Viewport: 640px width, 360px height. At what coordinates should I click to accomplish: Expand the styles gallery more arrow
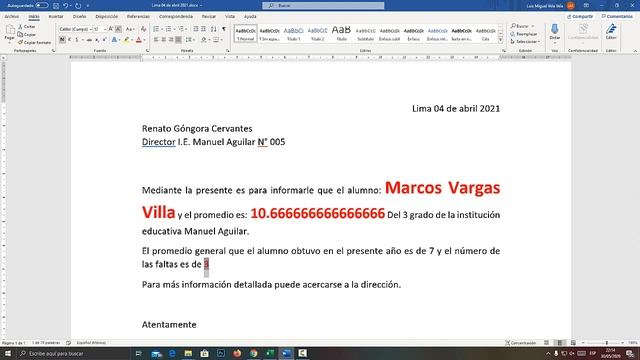[500, 40]
